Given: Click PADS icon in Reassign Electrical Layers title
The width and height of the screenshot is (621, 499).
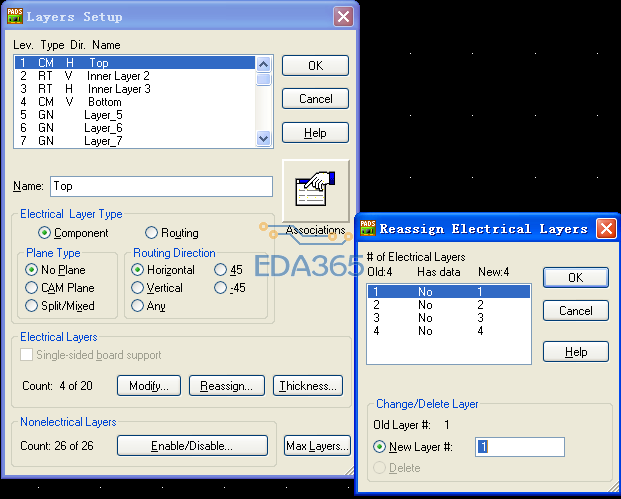Looking at the screenshot, I should (368, 228).
